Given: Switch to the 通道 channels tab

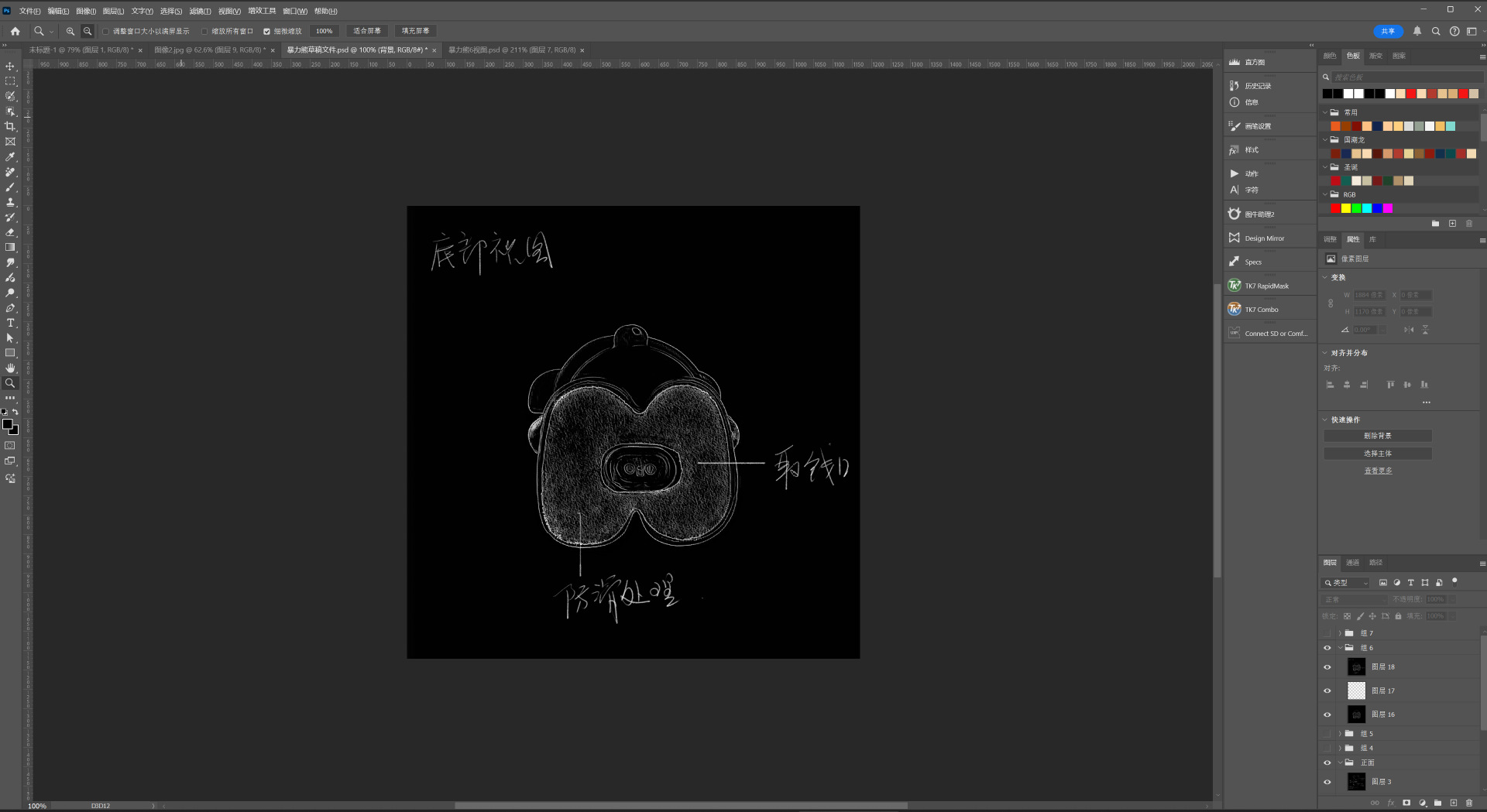Looking at the screenshot, I should pos(1352,563).
